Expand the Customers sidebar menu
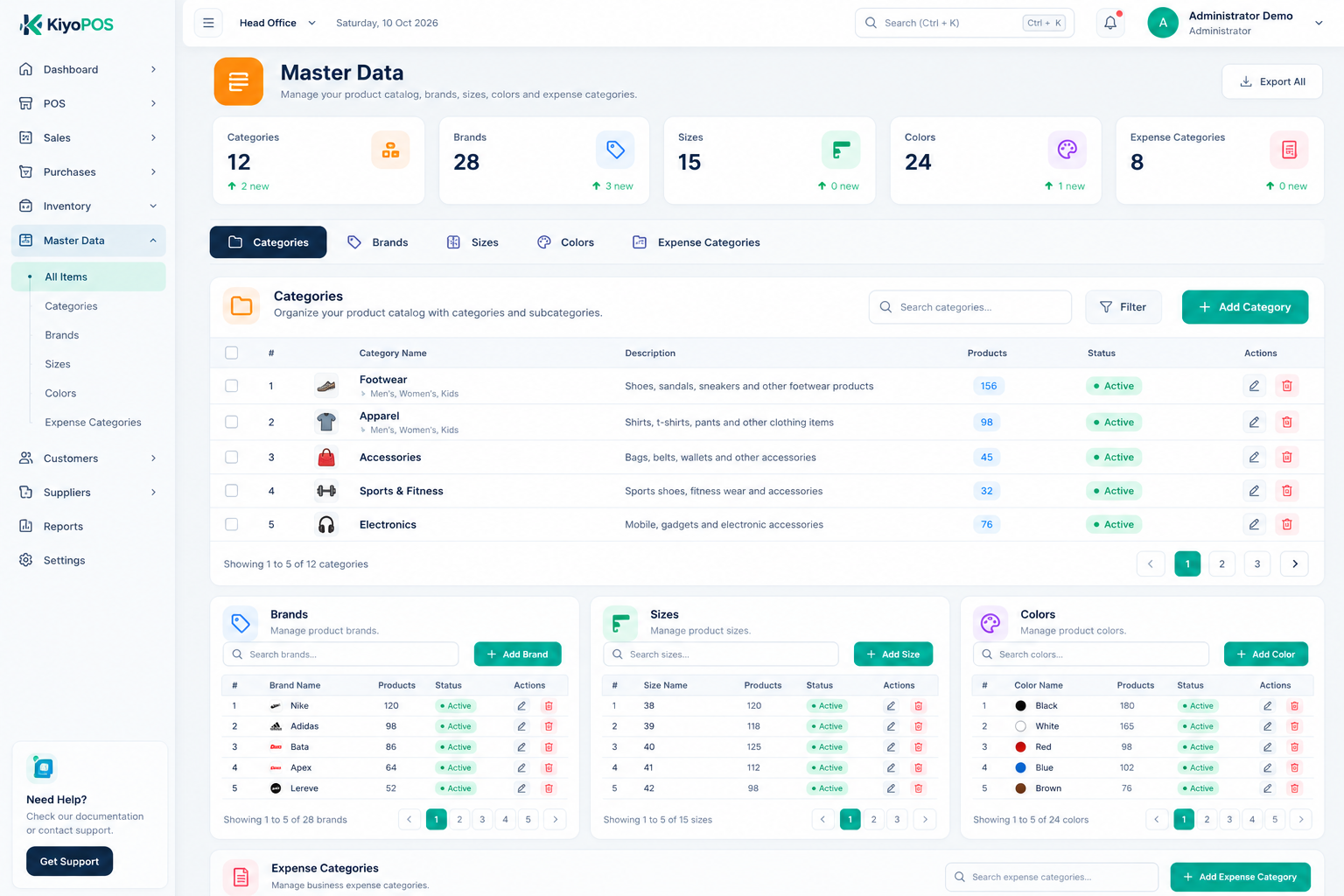Viewport: 1344px width, 896px height. 88,458
